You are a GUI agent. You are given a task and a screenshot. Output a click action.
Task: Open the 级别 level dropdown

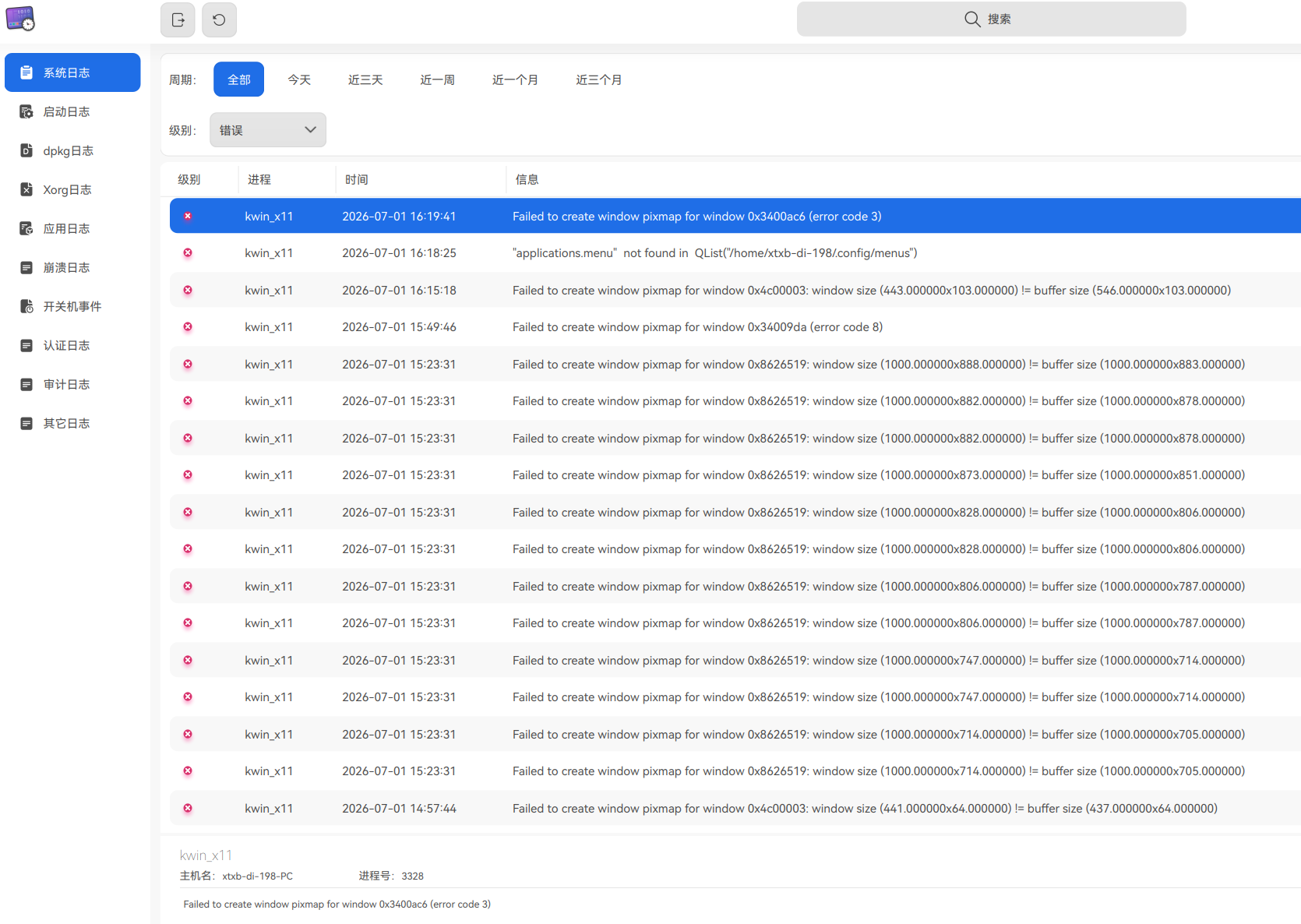pyautogui.click(x=268, y=130)
